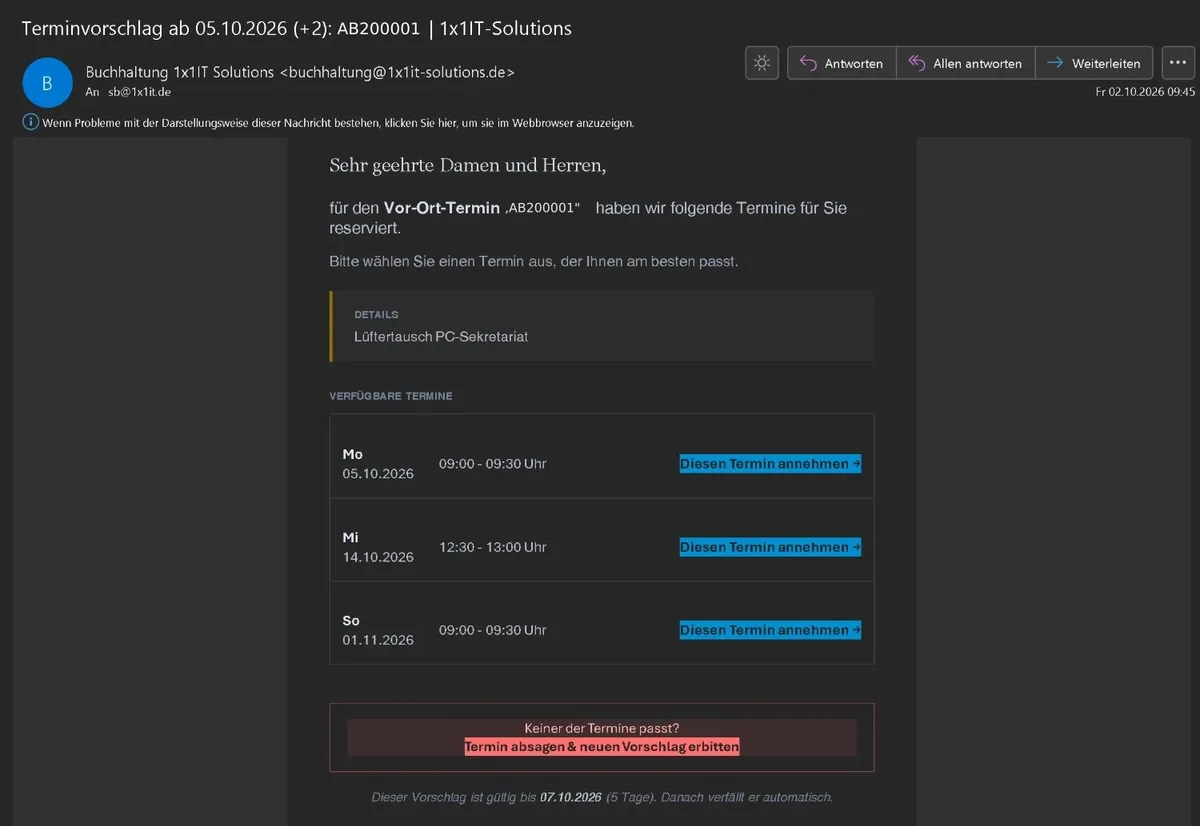The height and width of the screenshot is (826, 1200).
Task: Click the heading VERFÜGBARE TERMINE
Action: coord(391,396)
